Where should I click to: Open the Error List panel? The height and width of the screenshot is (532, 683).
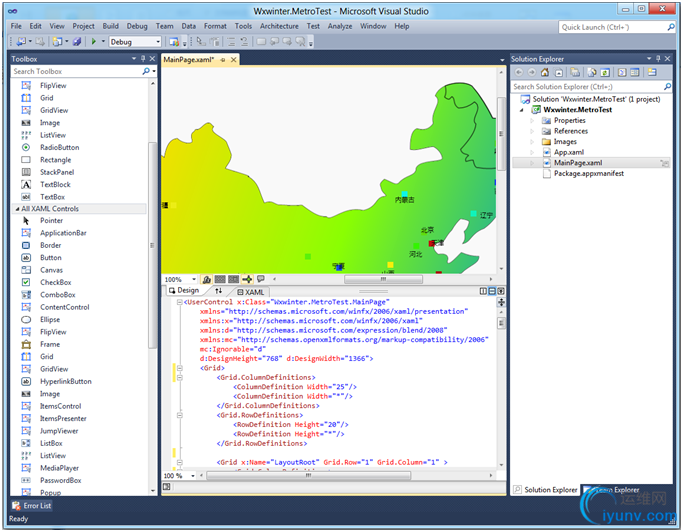[x=31, y=506]
